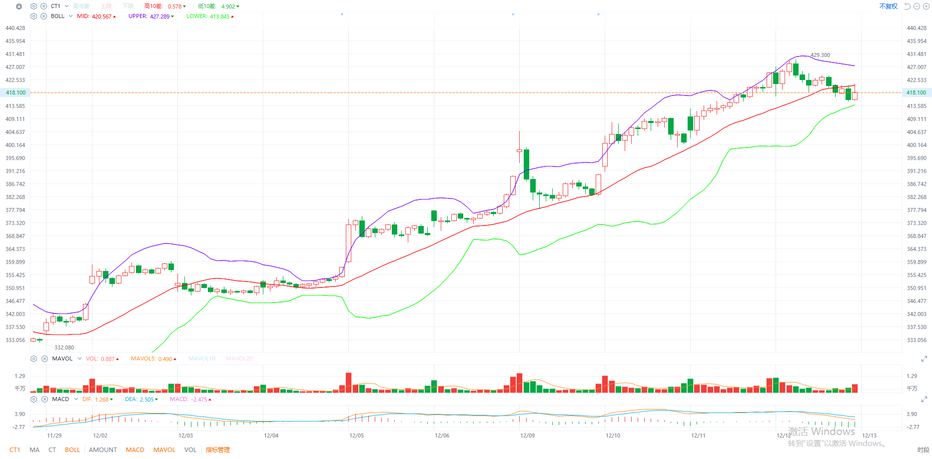
Task: Enable the faded MAVOL10 line
Action: tap(202, 359)
